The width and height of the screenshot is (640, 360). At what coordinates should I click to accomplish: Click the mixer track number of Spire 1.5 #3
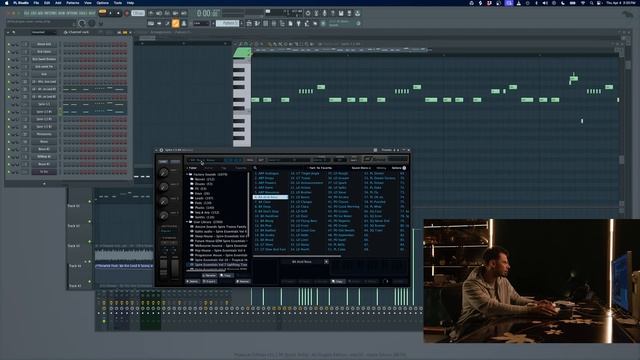coord(25,127)
